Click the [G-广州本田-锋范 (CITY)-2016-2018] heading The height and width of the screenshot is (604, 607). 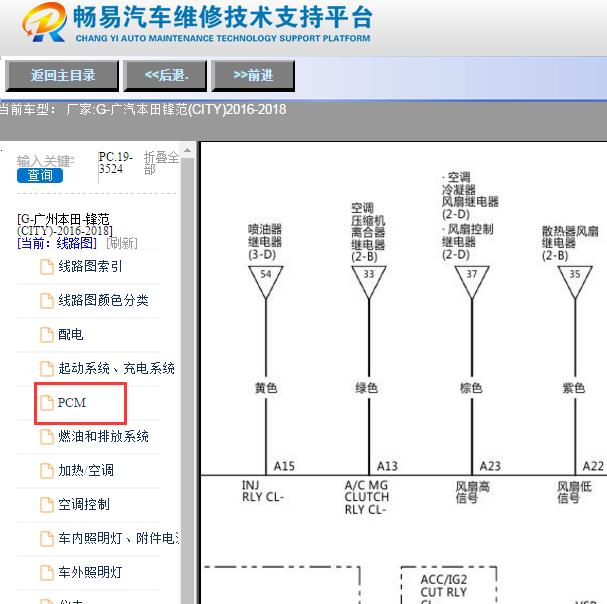pyautogui.click(x=65, y=225)
